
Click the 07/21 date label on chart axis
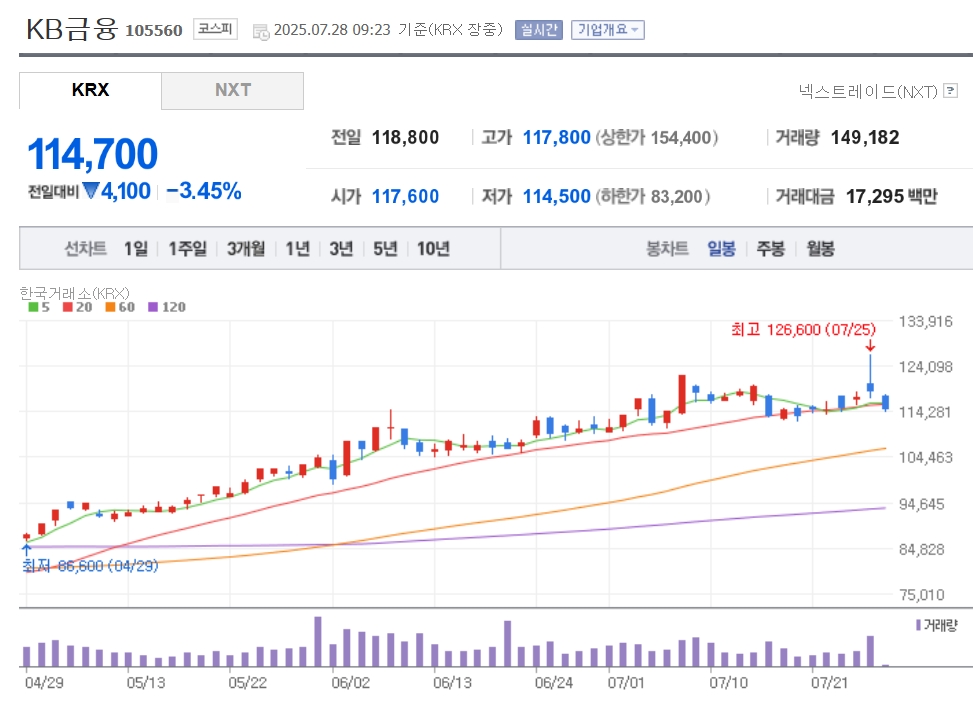coord(829,683)
